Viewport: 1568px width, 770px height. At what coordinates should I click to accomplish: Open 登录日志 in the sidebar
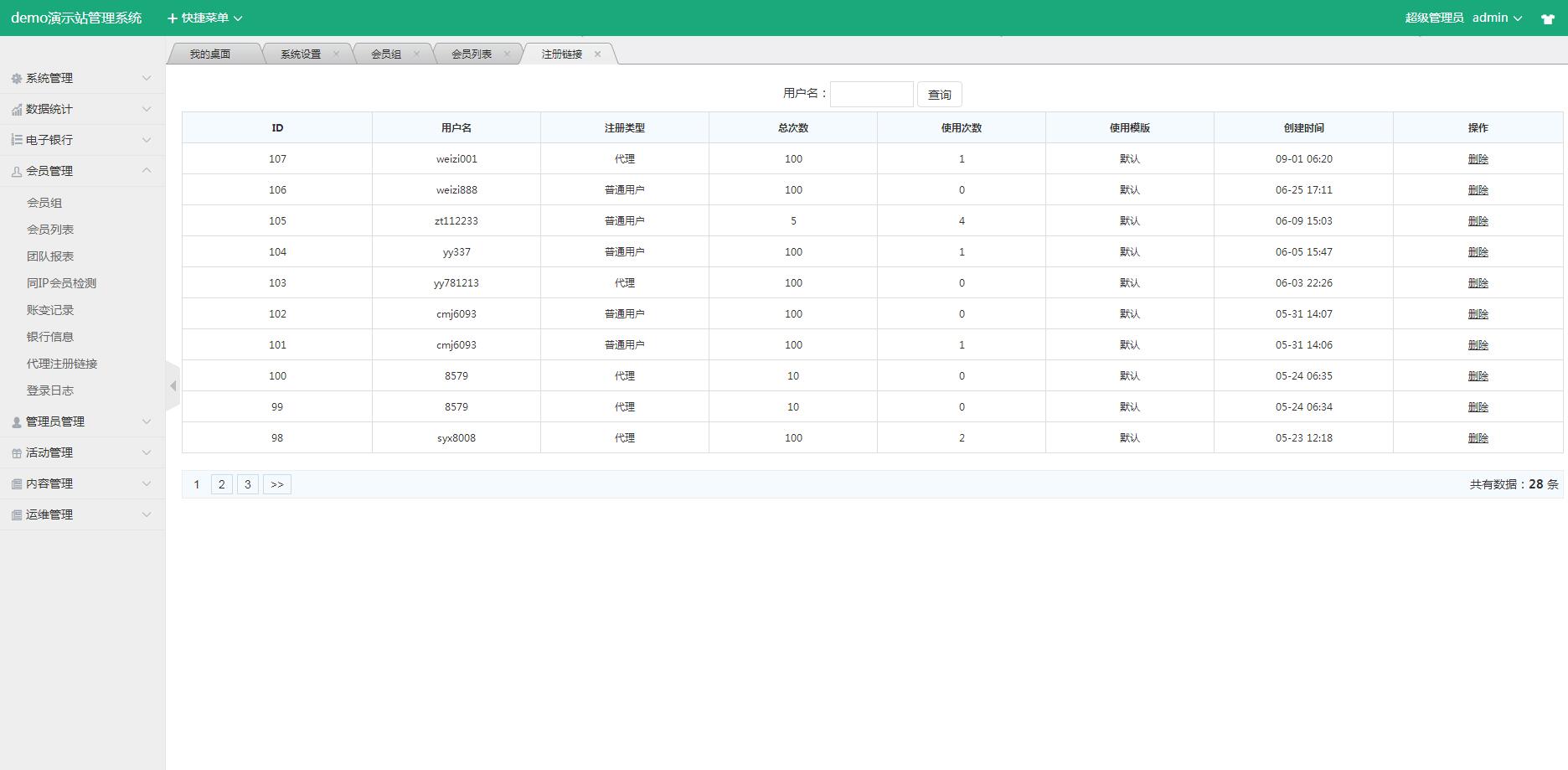(50, 390)
